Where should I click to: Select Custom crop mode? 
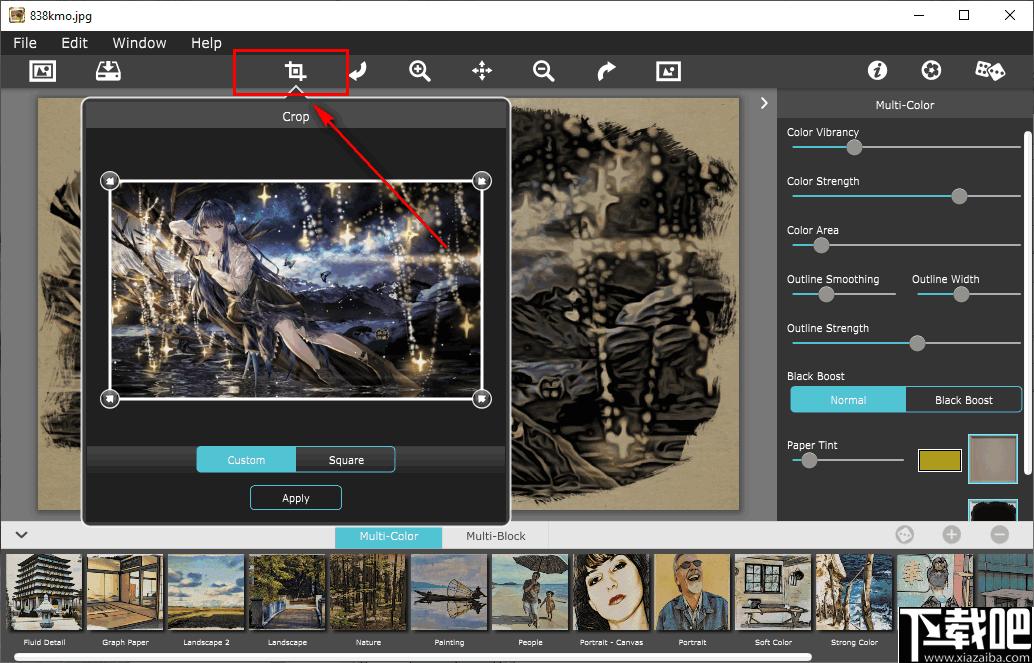point(246,460)
